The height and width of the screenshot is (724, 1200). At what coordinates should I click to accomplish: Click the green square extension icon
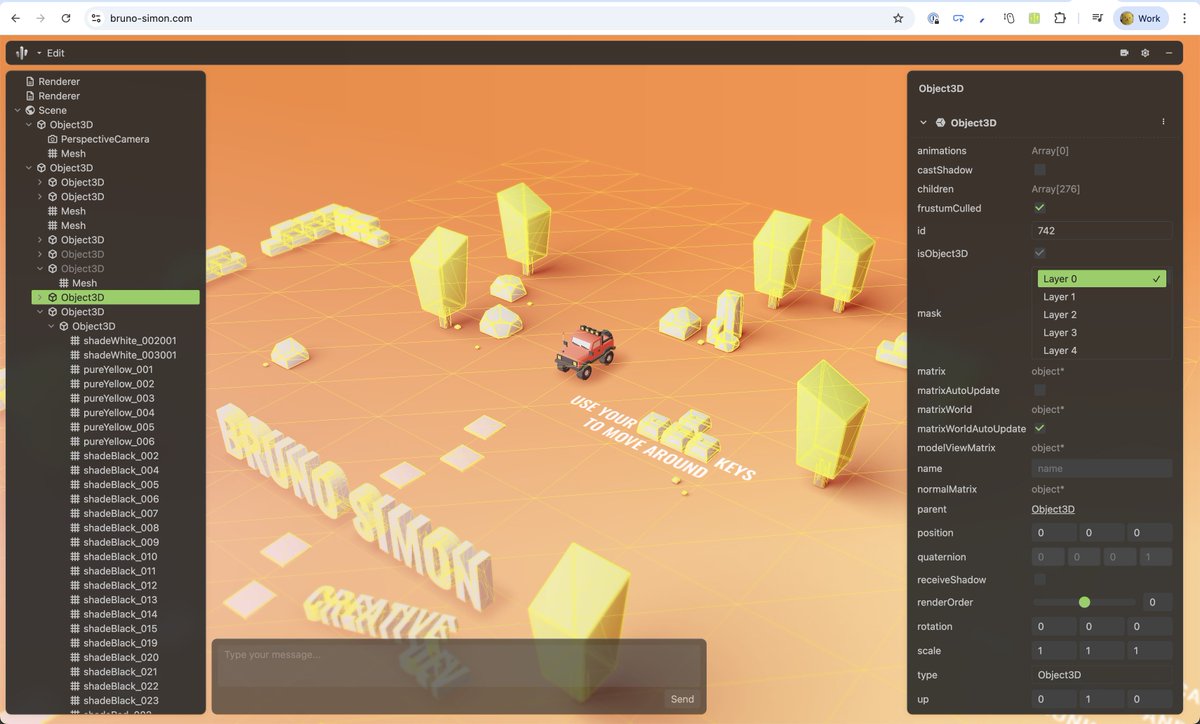(1035, 18)
